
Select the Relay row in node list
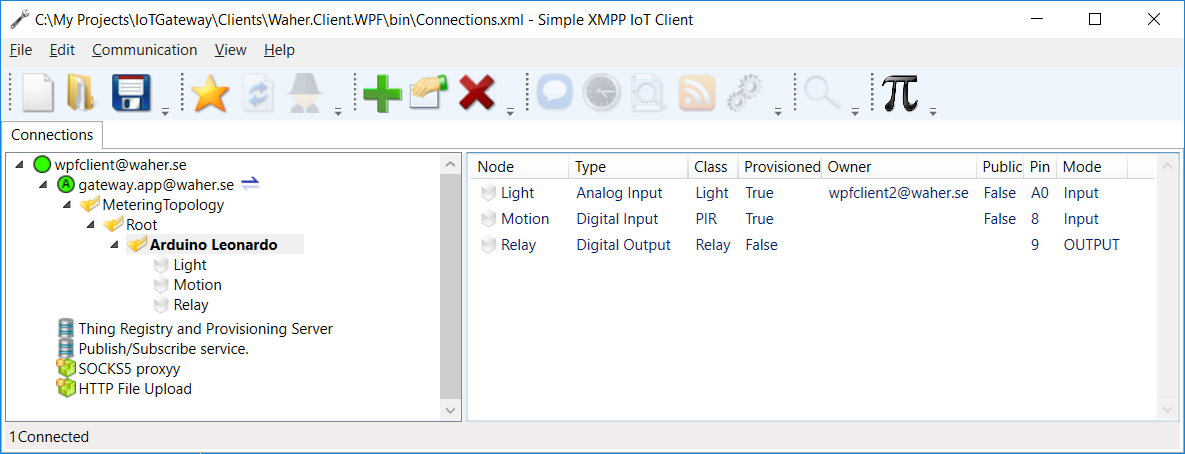coord(518,245)
